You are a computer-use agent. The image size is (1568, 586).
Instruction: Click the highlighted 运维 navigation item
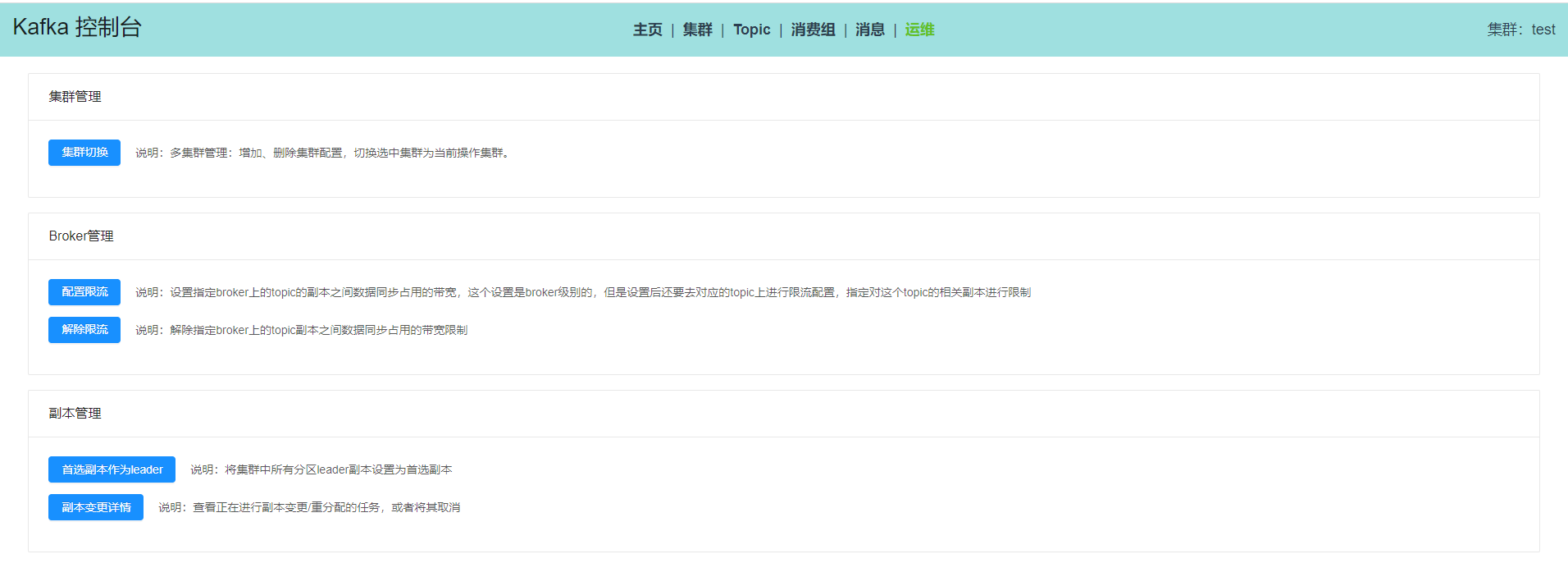coord(919,30)
